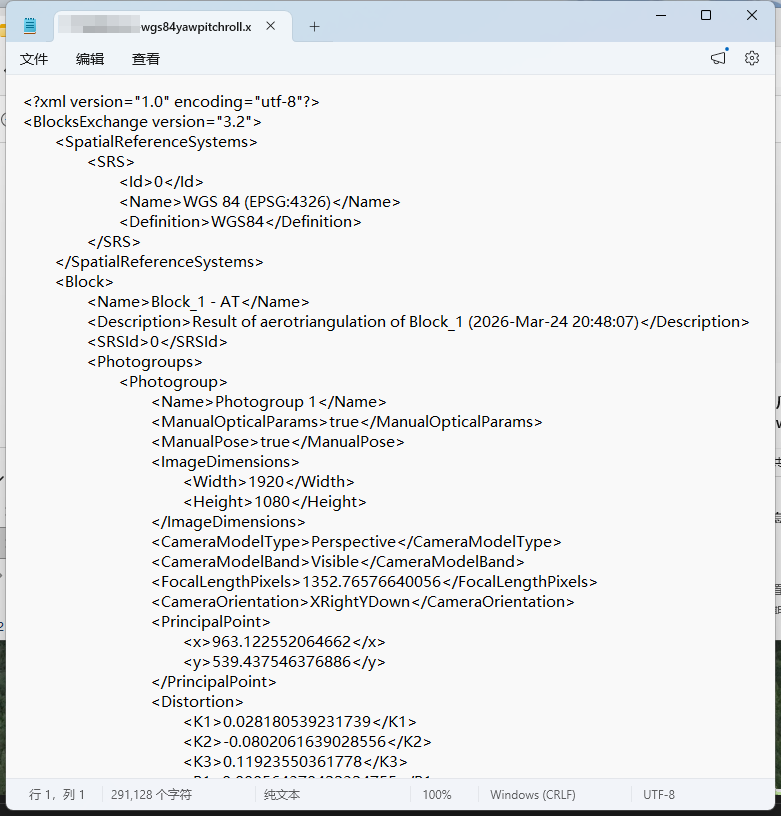Minimize the Notepad window
Image resolution: width=781 pixels, height=816 pixels.
pyautogui.click(x=660, y=15)
